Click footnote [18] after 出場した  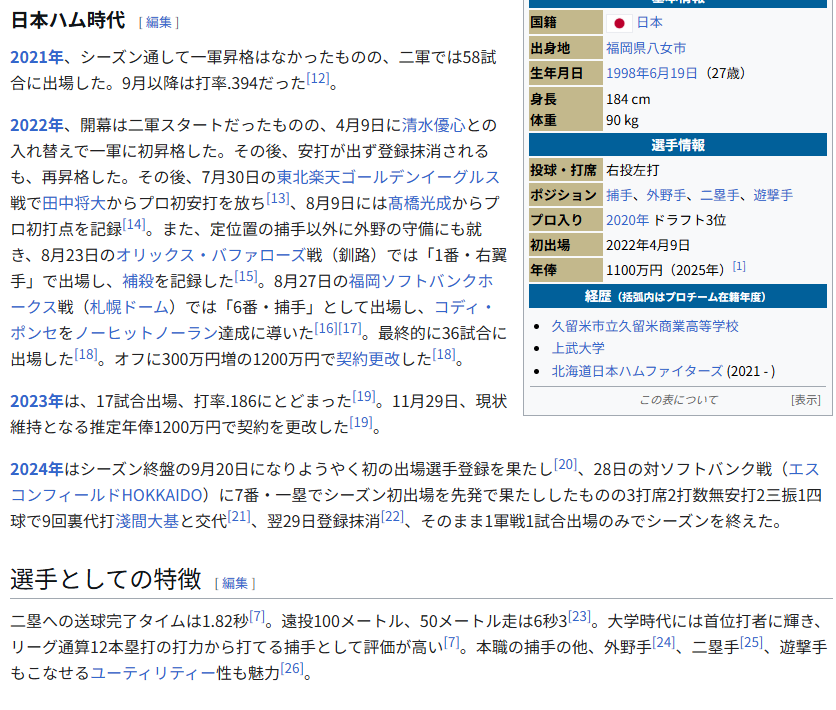(x=85, y=354)
